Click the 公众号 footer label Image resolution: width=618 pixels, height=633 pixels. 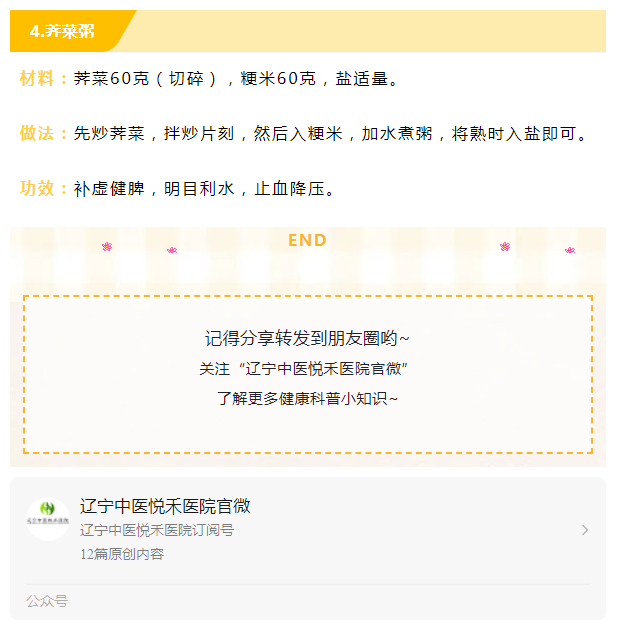(47, 601)
